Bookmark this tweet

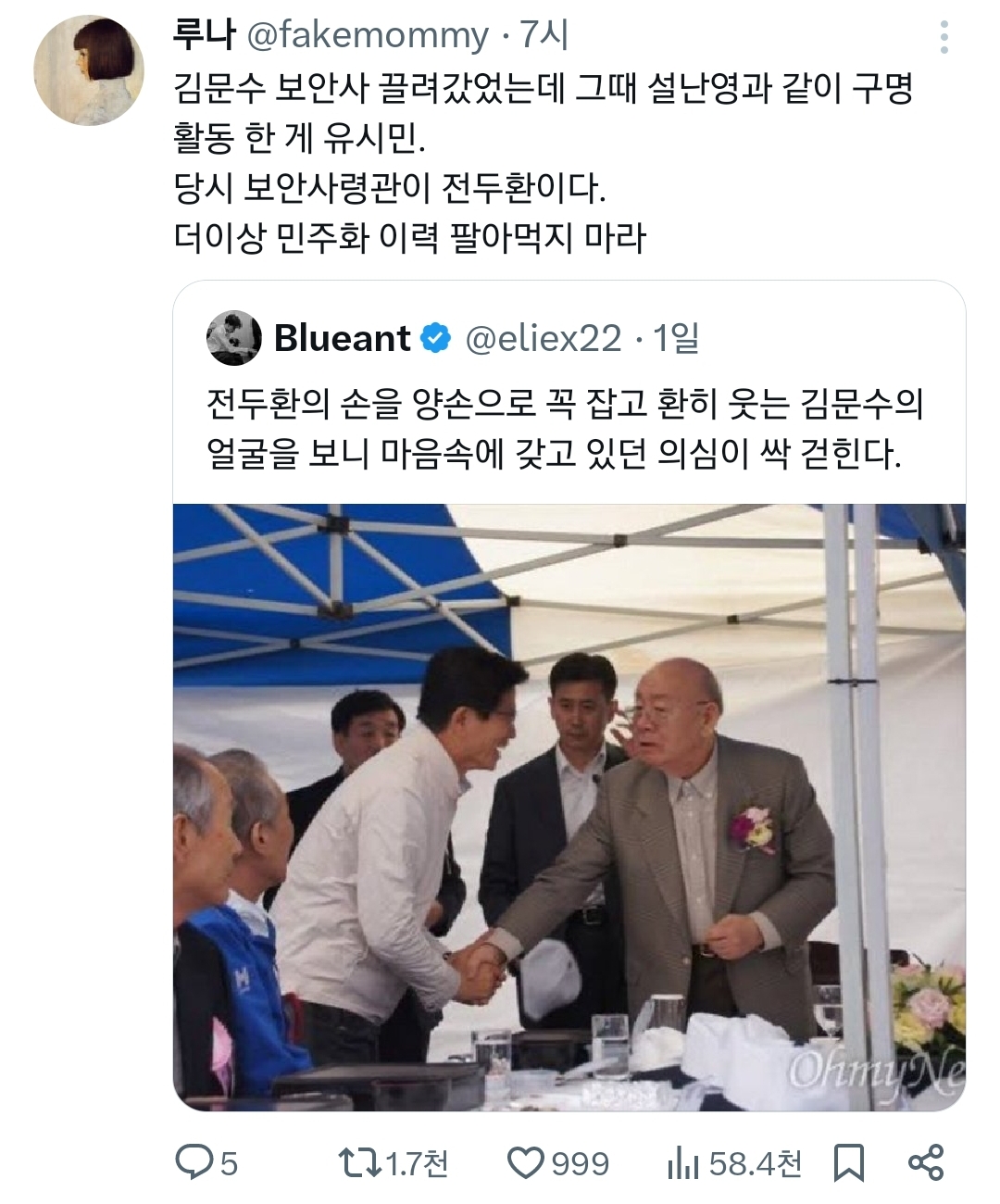(x=848, y=1163)
